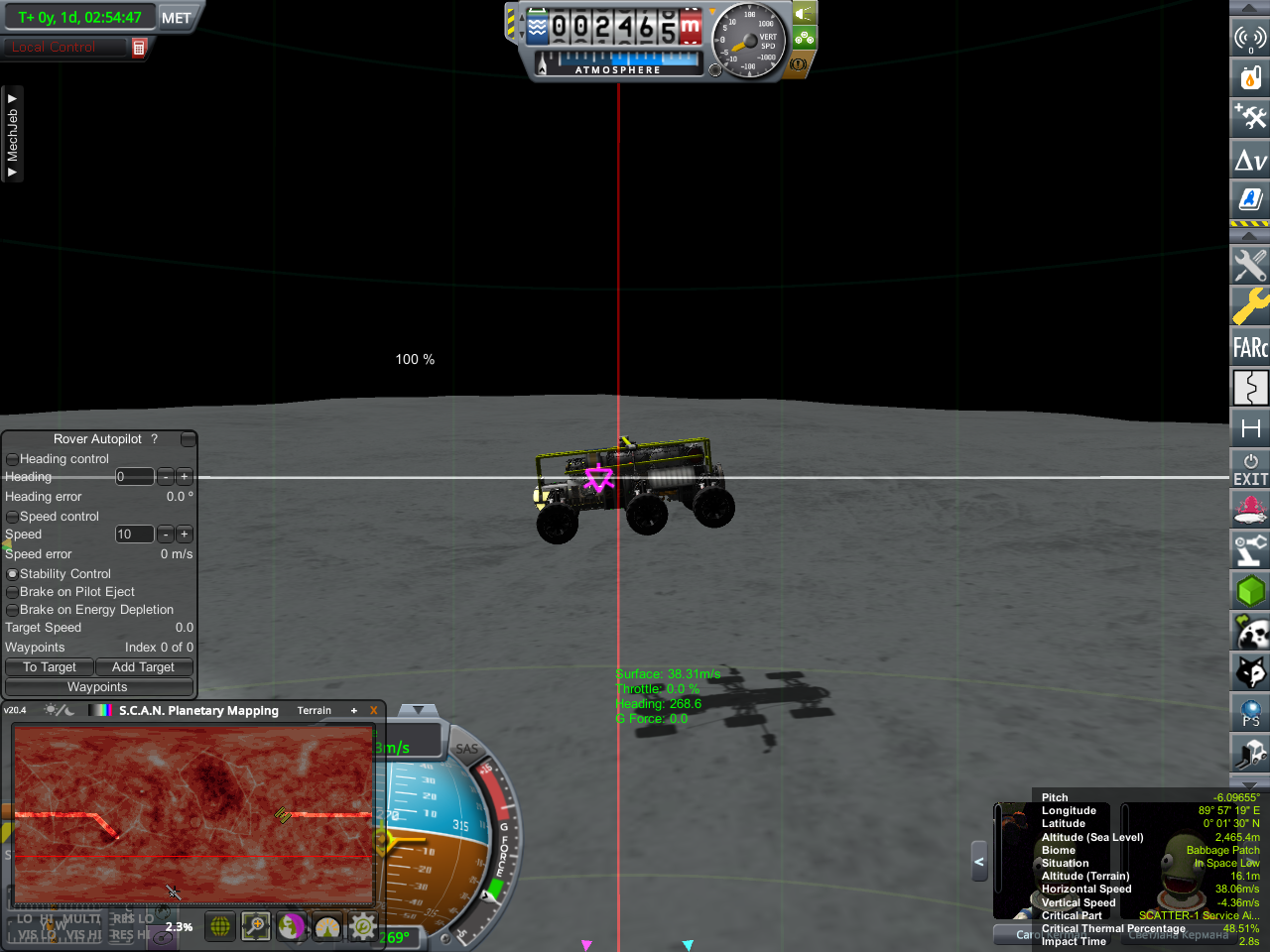
Task: Open the fuel resources jerrycan icon
Action: [x=1250, y=77]
